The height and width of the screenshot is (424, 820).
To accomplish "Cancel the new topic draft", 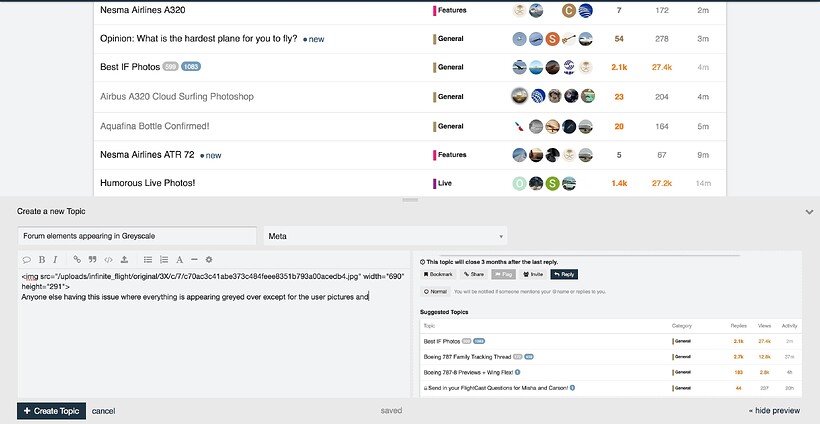I will (x=104, y=411).
